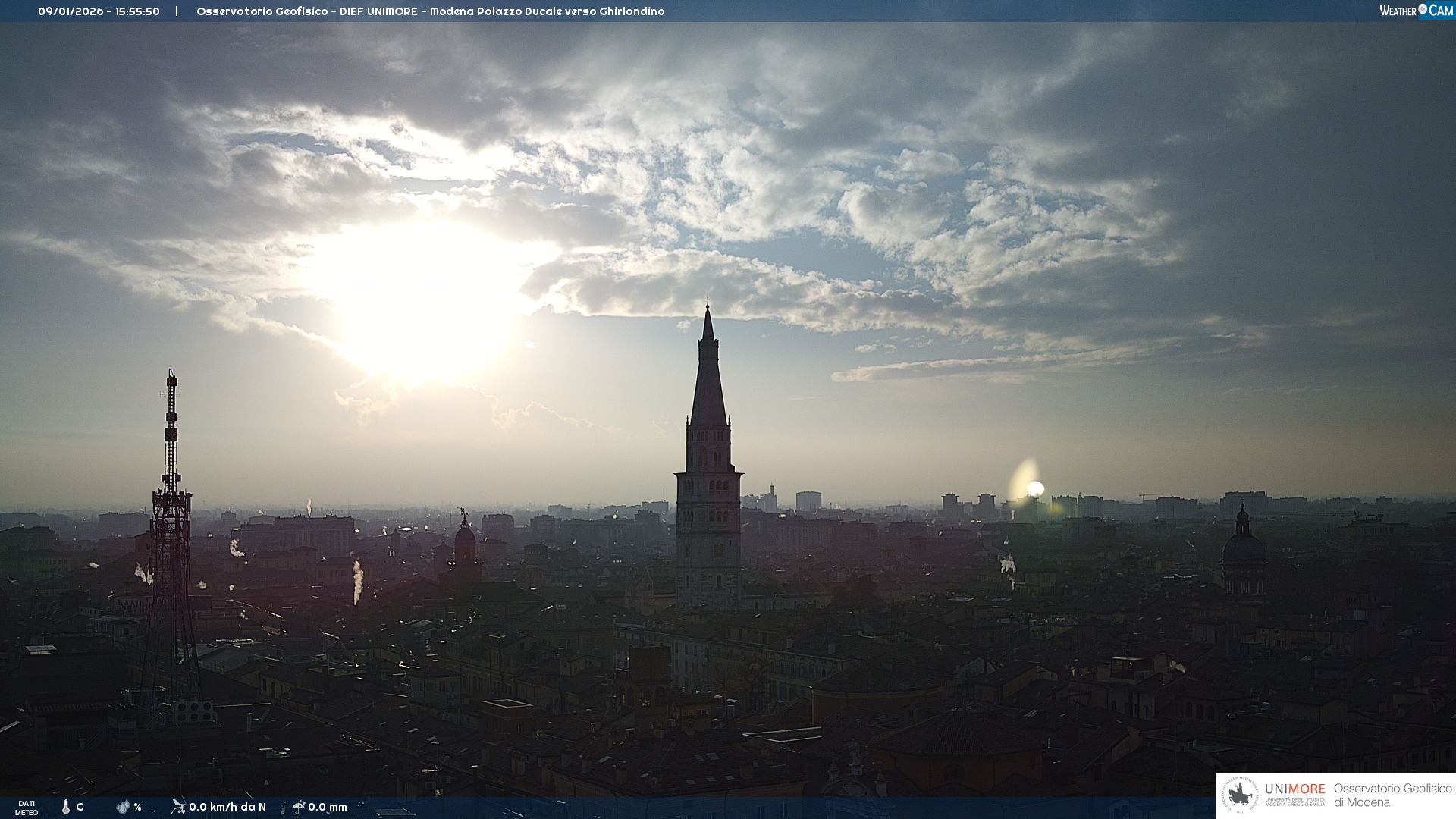The height and width of the screenshot is (819, 1456).
Task: Click the wind anemometer icon
Action: pos(178,806)
